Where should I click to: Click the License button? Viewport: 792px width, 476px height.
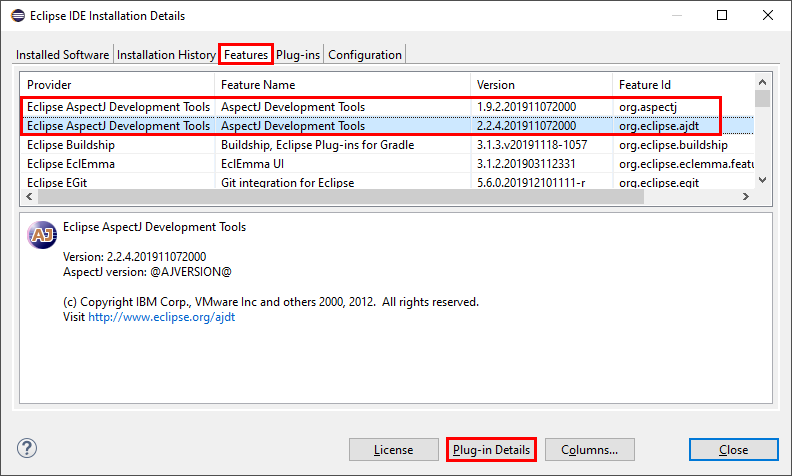click(x=393, y=450)
